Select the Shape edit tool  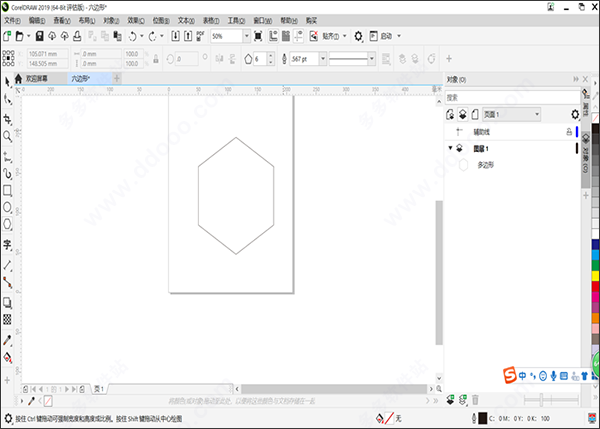point(7,100)
